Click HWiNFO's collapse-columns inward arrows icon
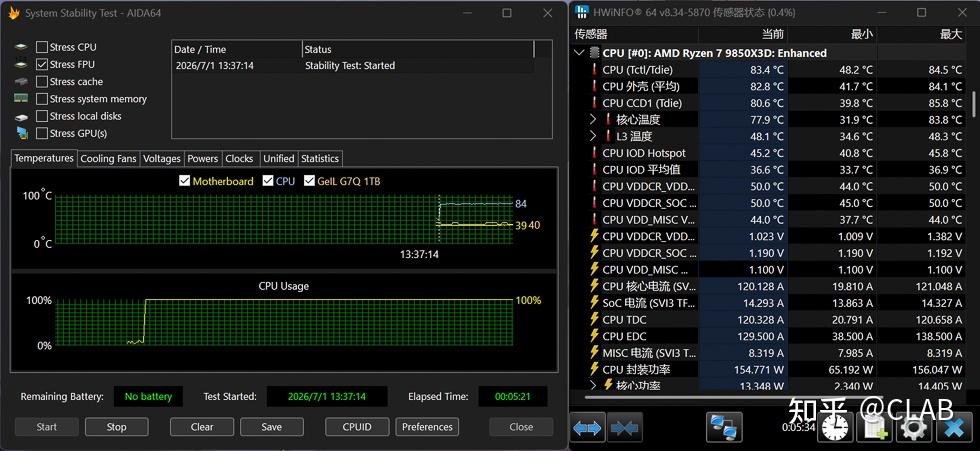 624,427
